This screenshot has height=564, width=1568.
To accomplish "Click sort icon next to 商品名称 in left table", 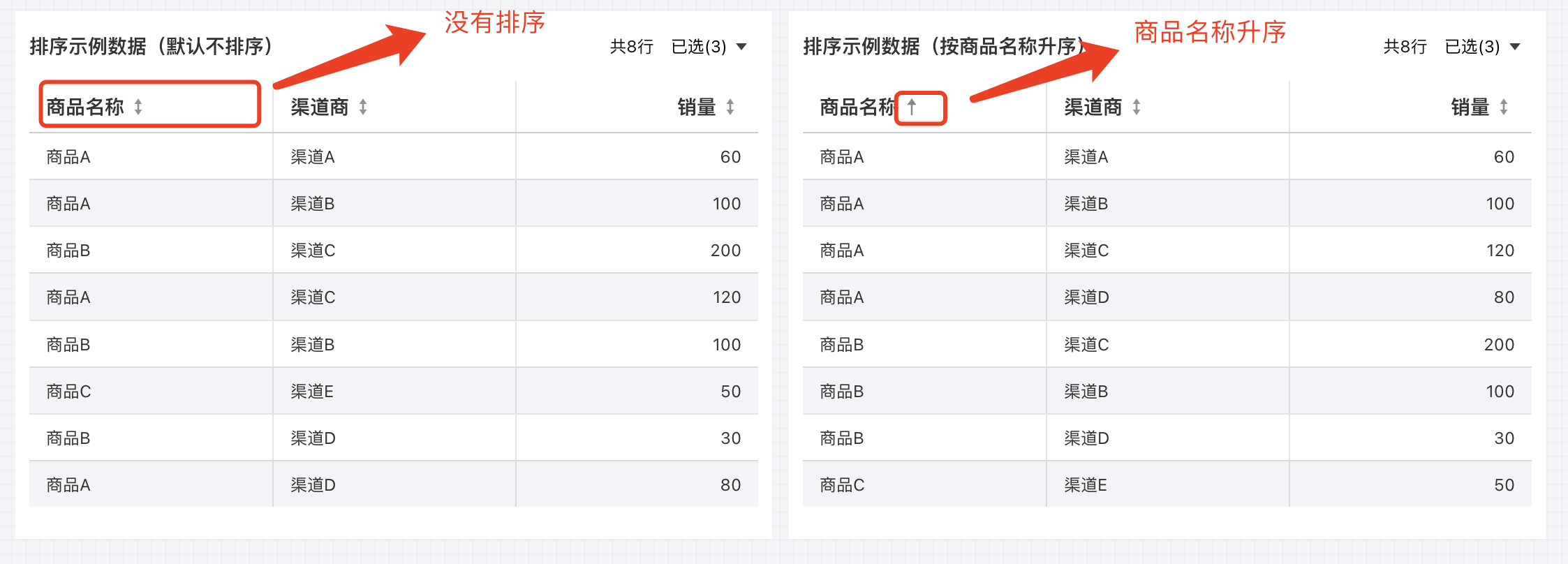I will 138,107.
